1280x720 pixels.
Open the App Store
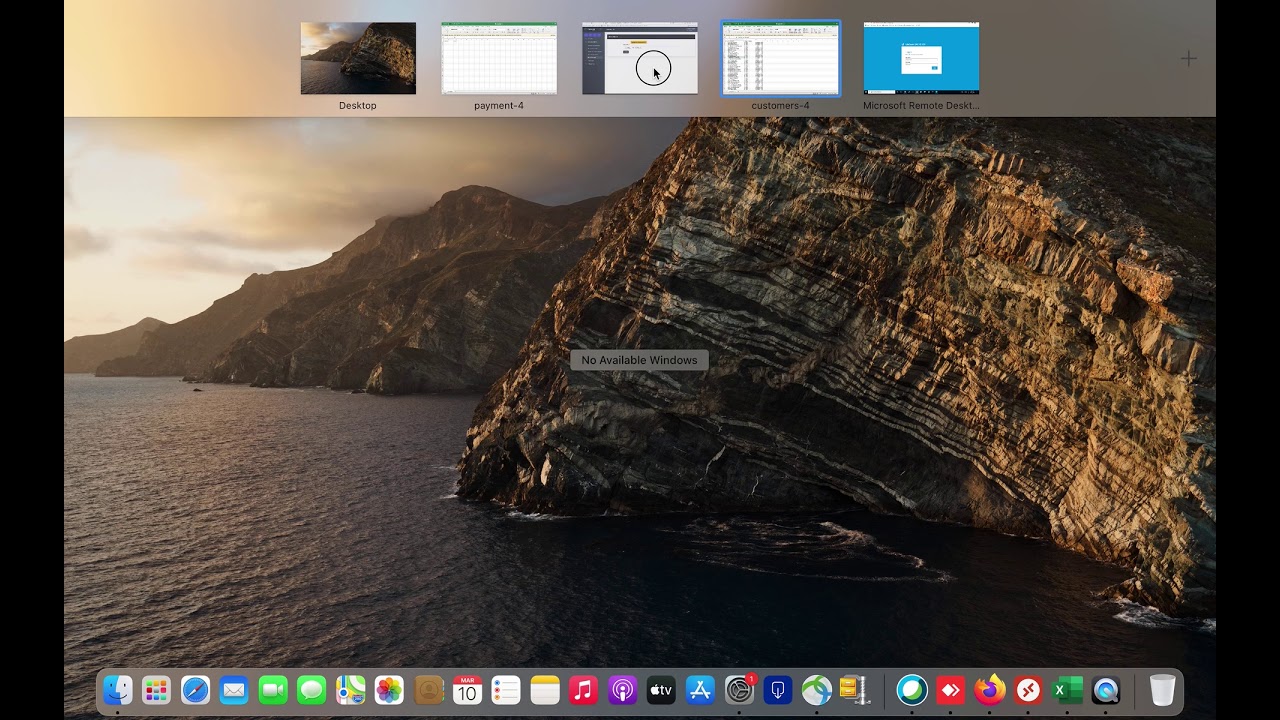click(700, 690)
